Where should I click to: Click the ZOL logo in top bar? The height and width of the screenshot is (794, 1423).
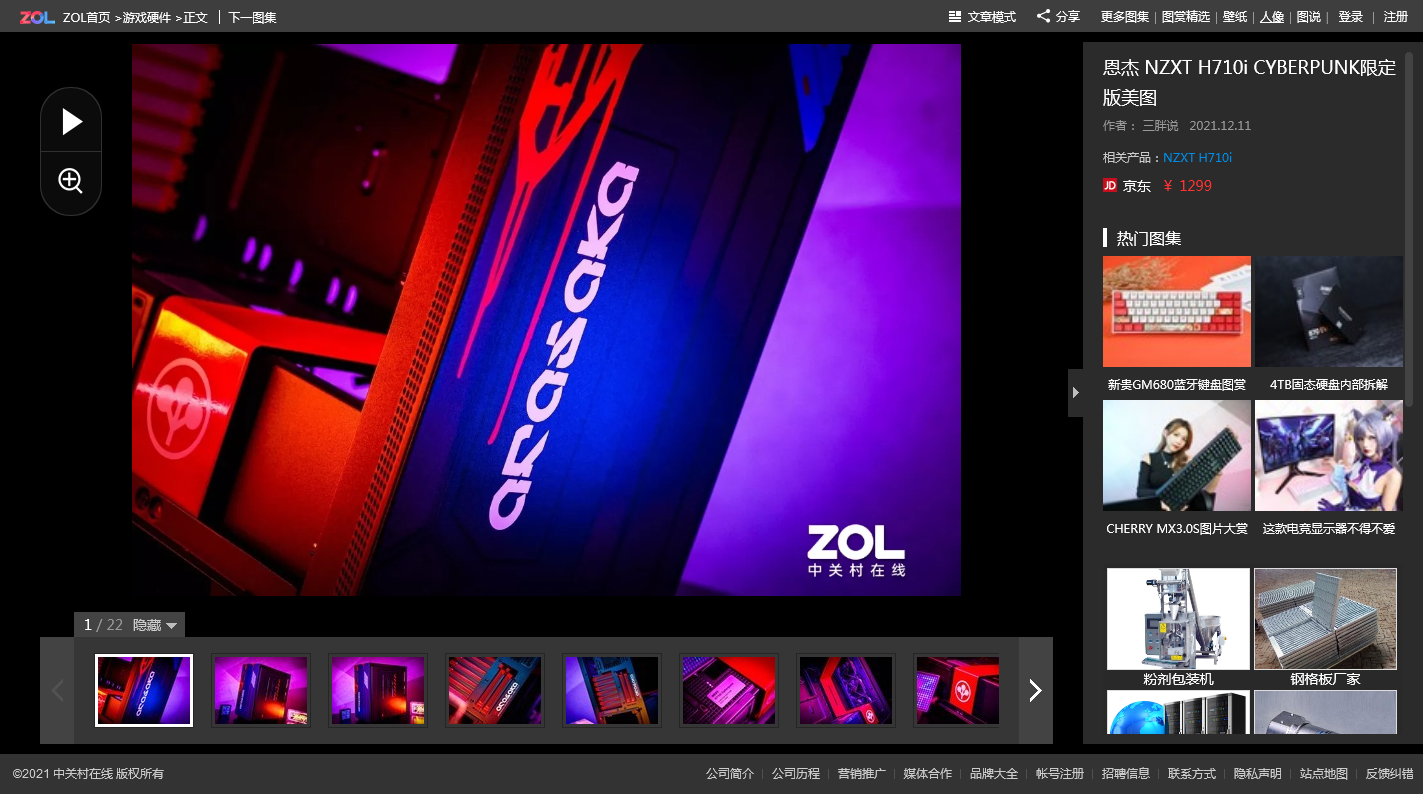37,17
